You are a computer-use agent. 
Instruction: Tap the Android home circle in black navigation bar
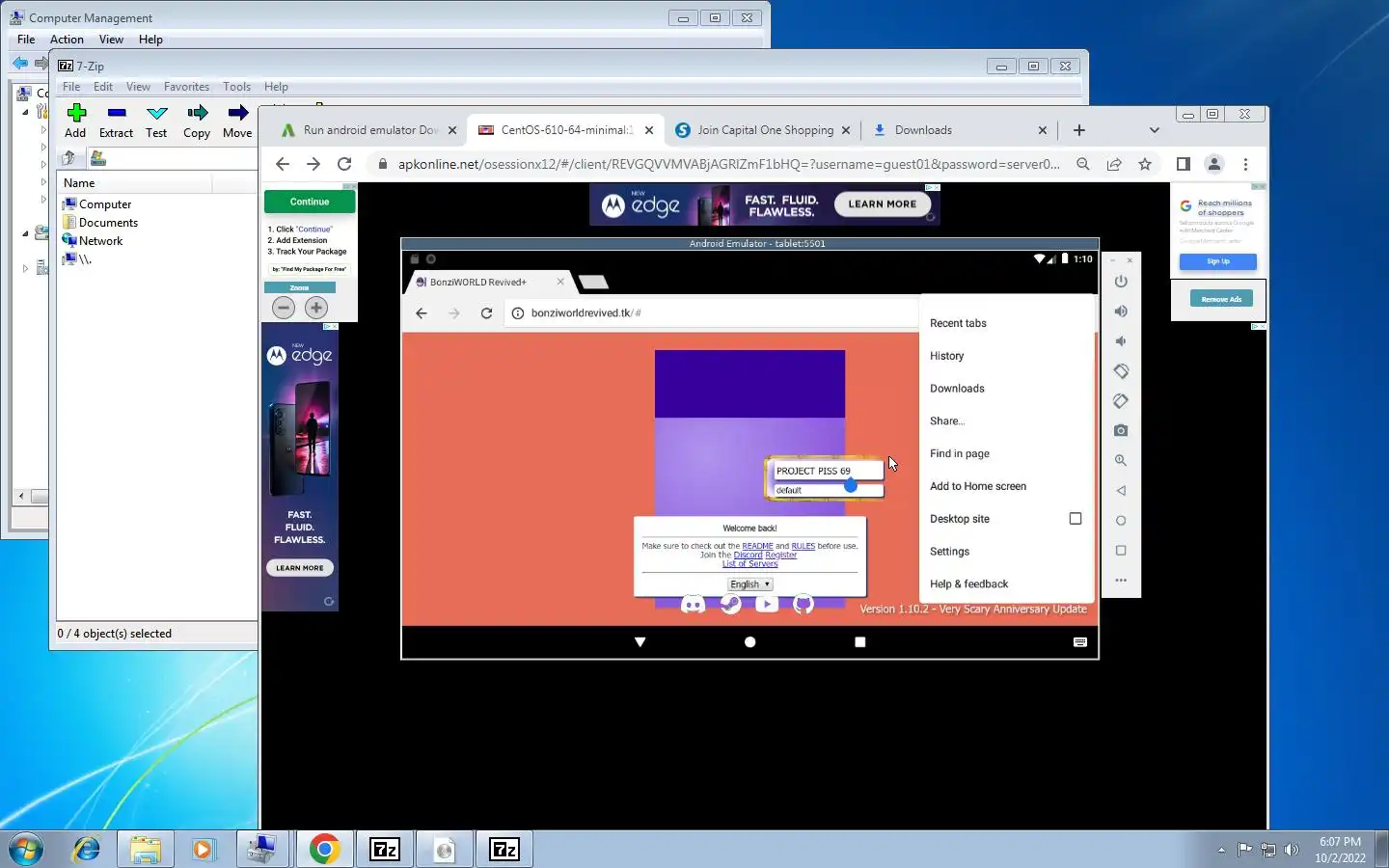tap(750, 642)
